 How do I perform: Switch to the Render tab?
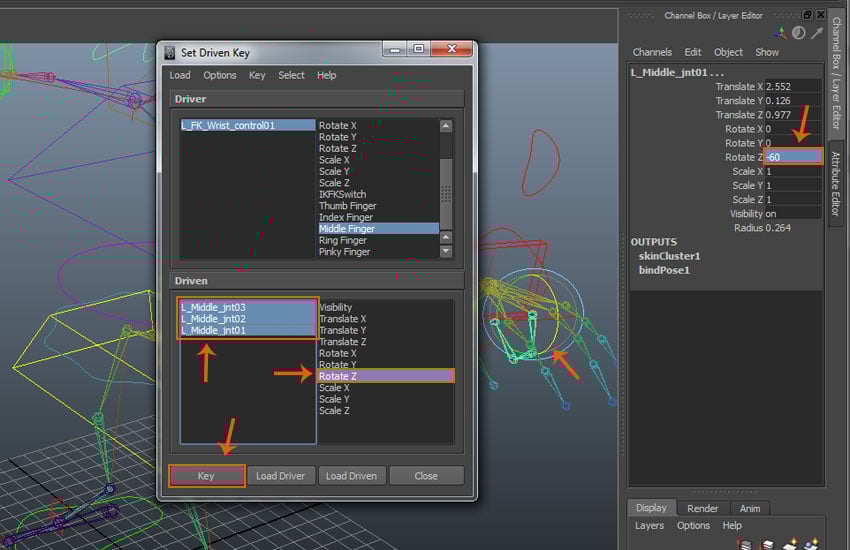(702, 508)
